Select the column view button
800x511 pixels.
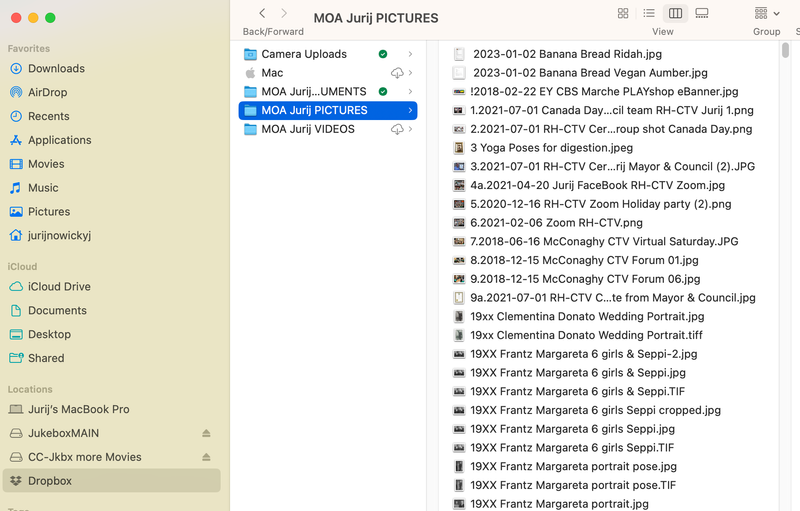point(675,13)
